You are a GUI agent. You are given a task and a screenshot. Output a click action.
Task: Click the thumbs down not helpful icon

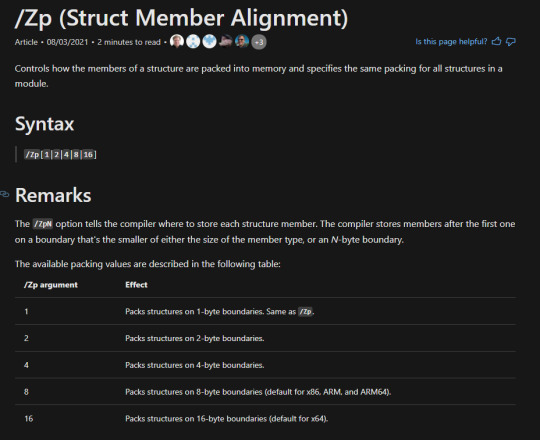[511, 42]
